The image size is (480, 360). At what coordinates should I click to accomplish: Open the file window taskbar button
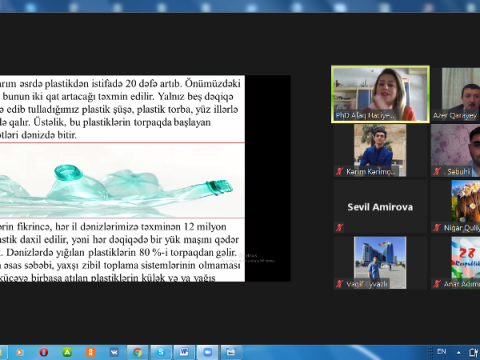click(231, 352)
